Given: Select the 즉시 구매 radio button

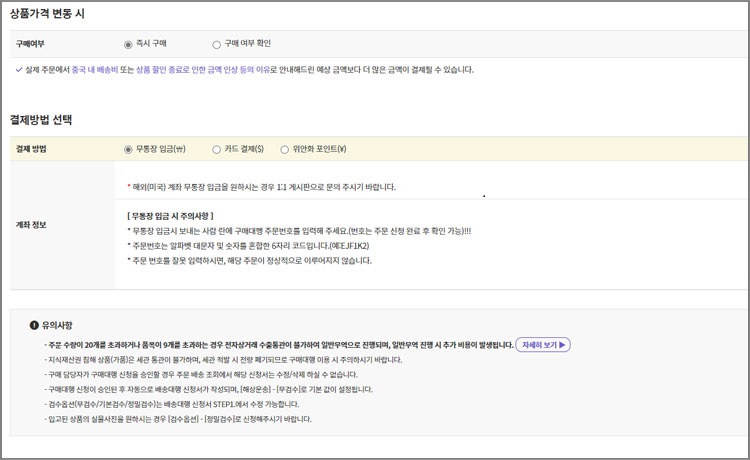Looking at the screenshot, I should click(x=128, y=44).
